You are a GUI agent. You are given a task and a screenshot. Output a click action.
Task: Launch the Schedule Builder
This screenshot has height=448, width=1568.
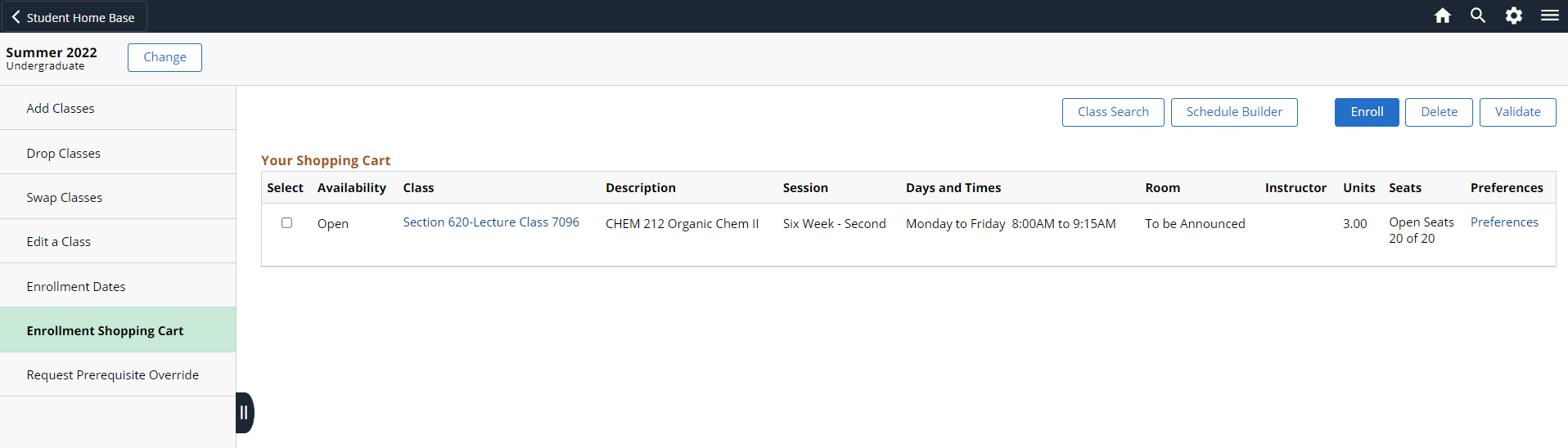tap(1234, 112)
